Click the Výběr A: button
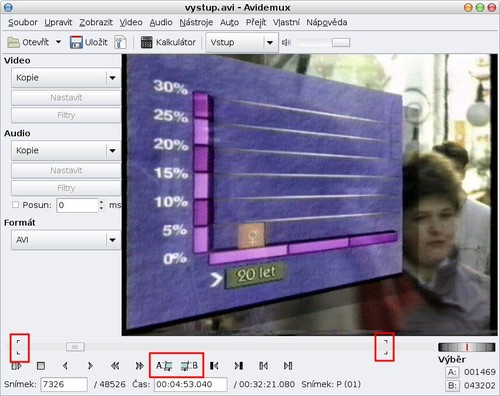500x396 pixels. coord(452,372)
